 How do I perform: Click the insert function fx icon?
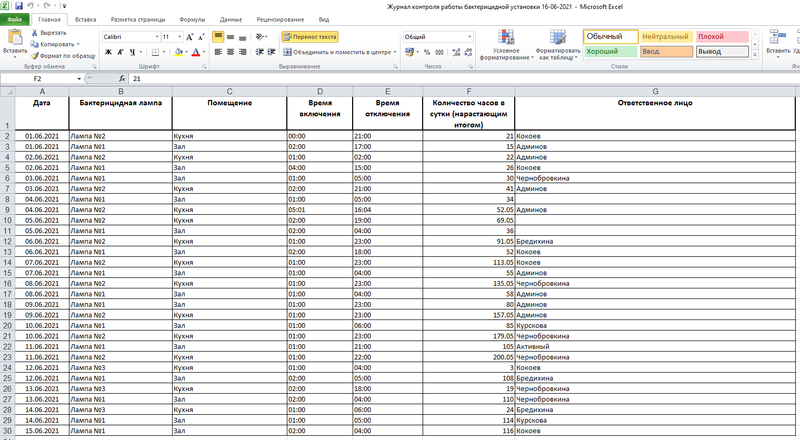point(122,79)
